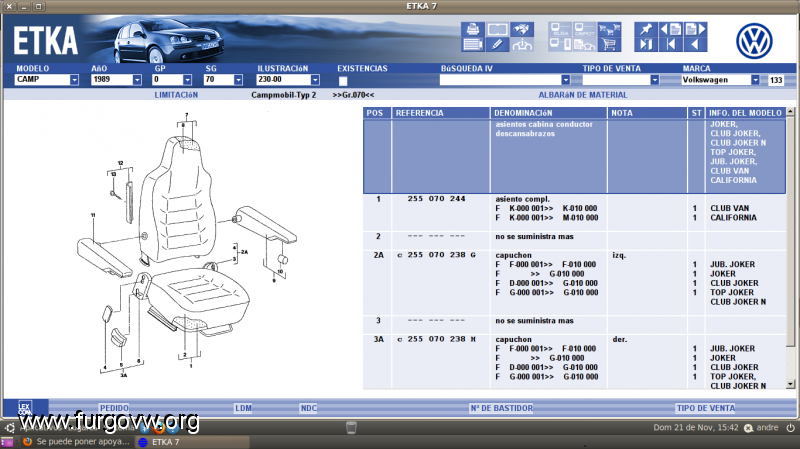Open the binoculars search tool

point(521,29)
